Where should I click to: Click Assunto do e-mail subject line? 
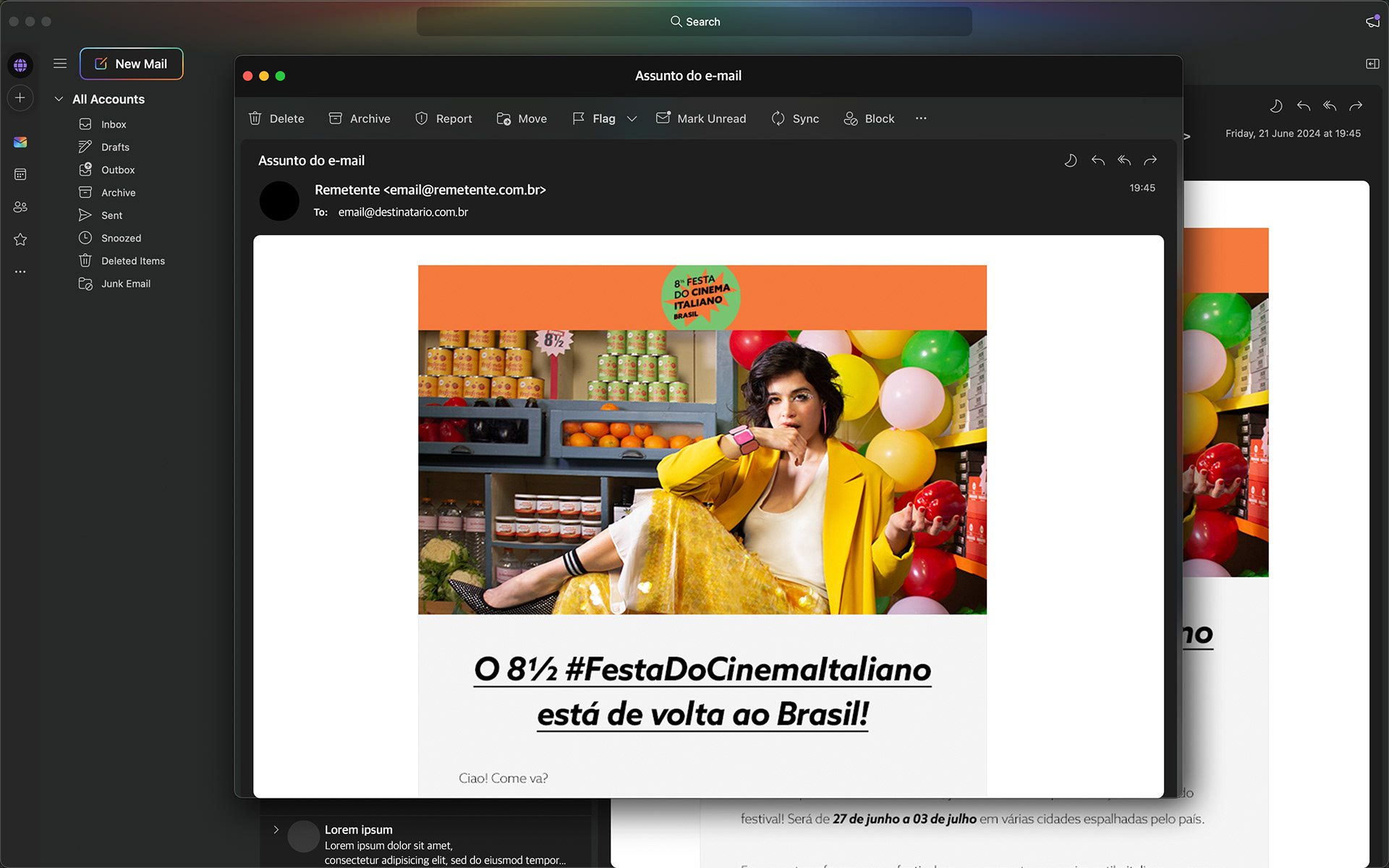311,161
